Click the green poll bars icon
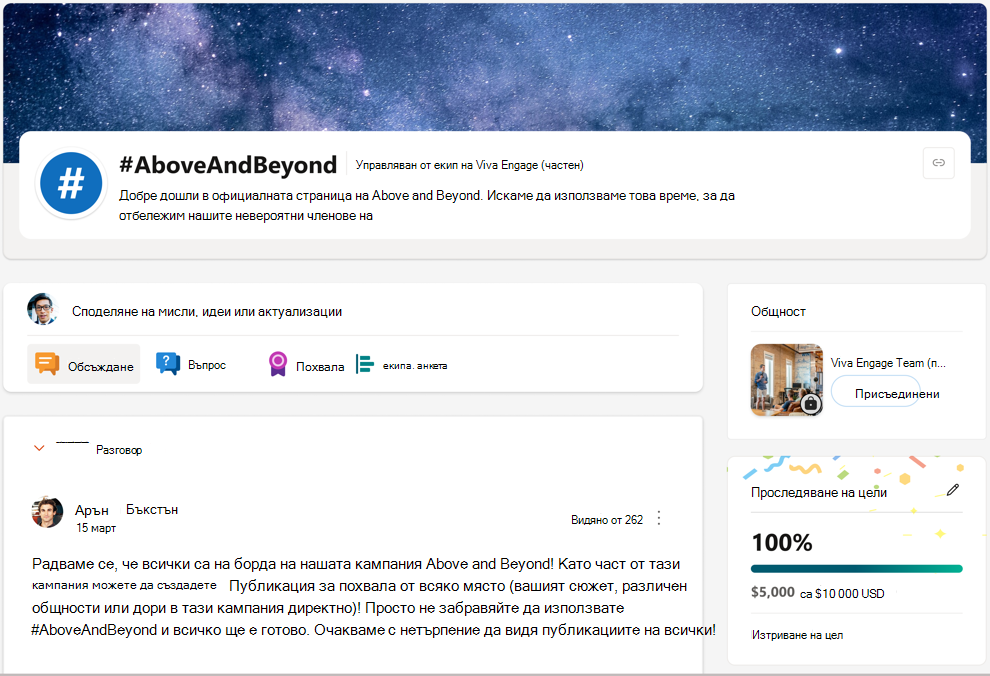 (364, 364)
